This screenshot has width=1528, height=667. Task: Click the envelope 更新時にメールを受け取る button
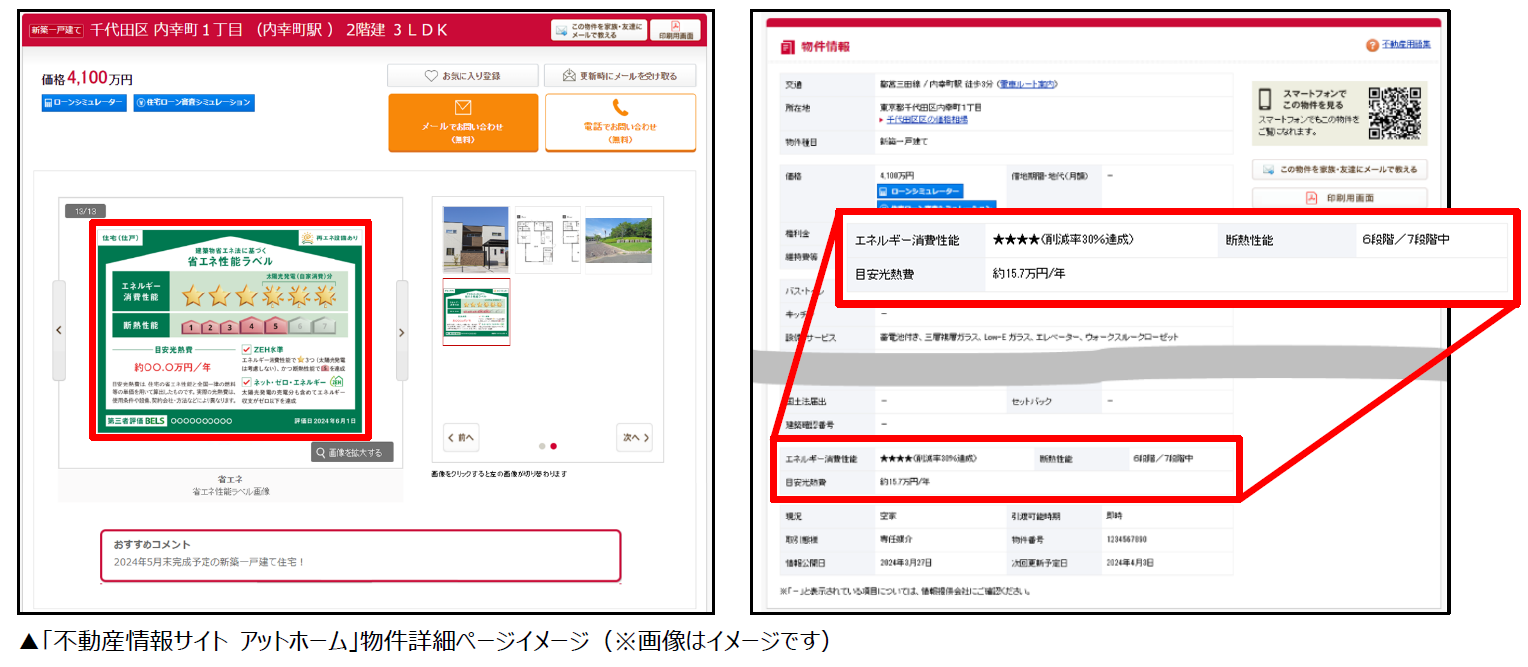(x=620, y=76)
